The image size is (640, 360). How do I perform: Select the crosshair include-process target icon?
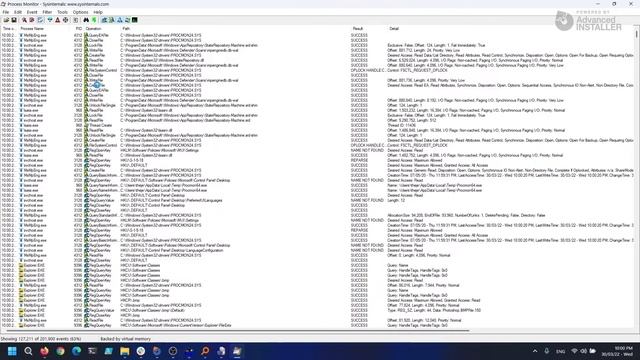tap(65, 20)
